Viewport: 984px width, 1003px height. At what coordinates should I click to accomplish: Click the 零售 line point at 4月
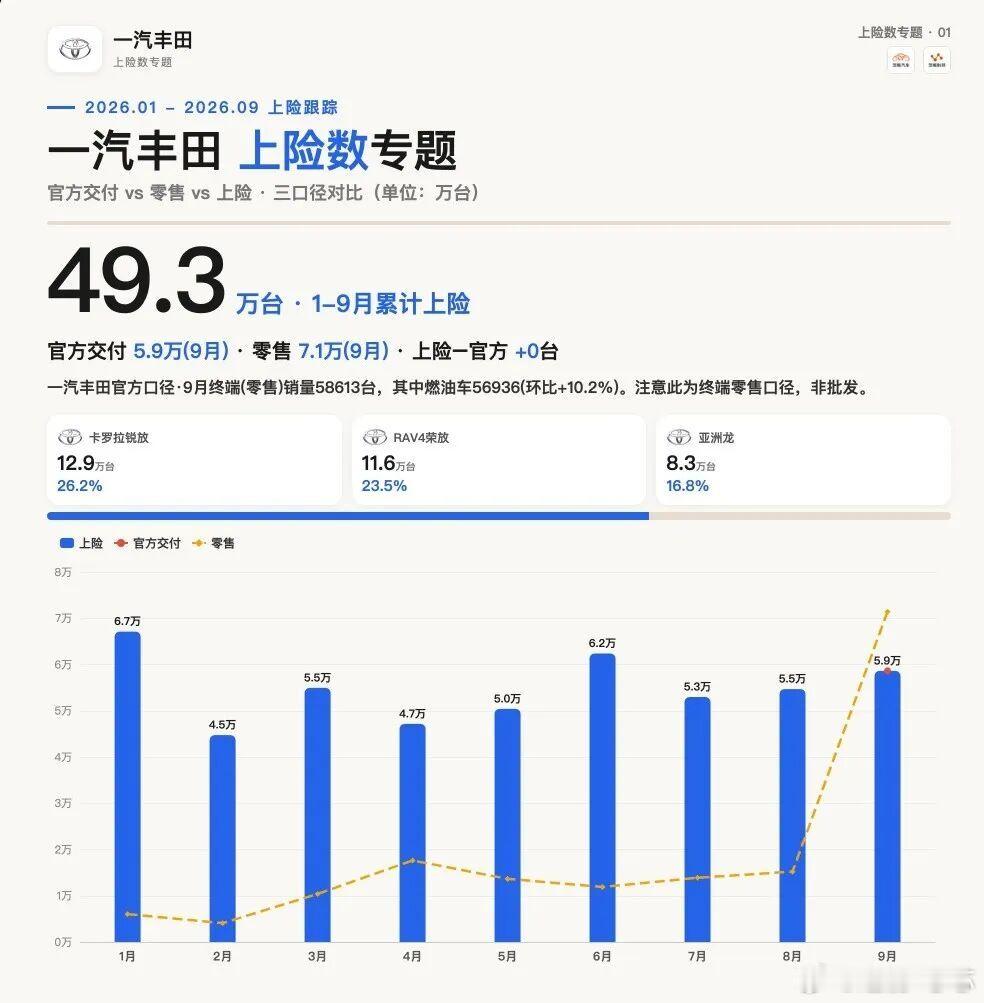413,861
